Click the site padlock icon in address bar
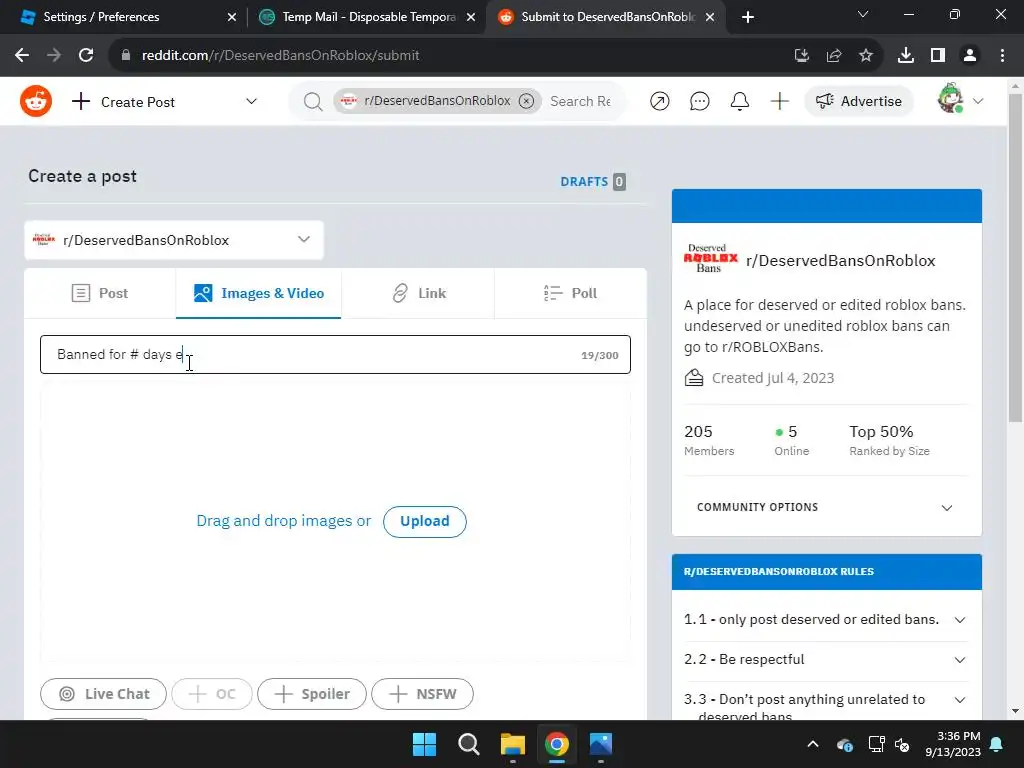 126,56
